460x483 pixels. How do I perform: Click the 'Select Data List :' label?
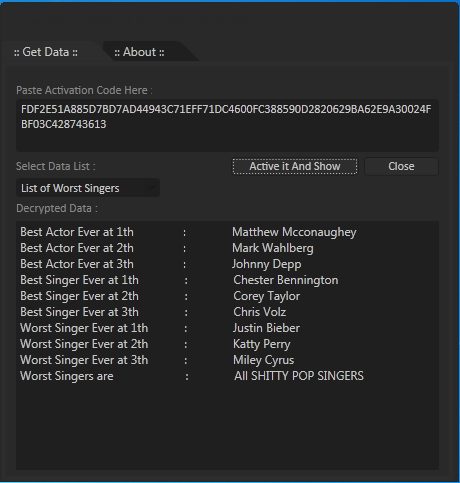[56, 166]
